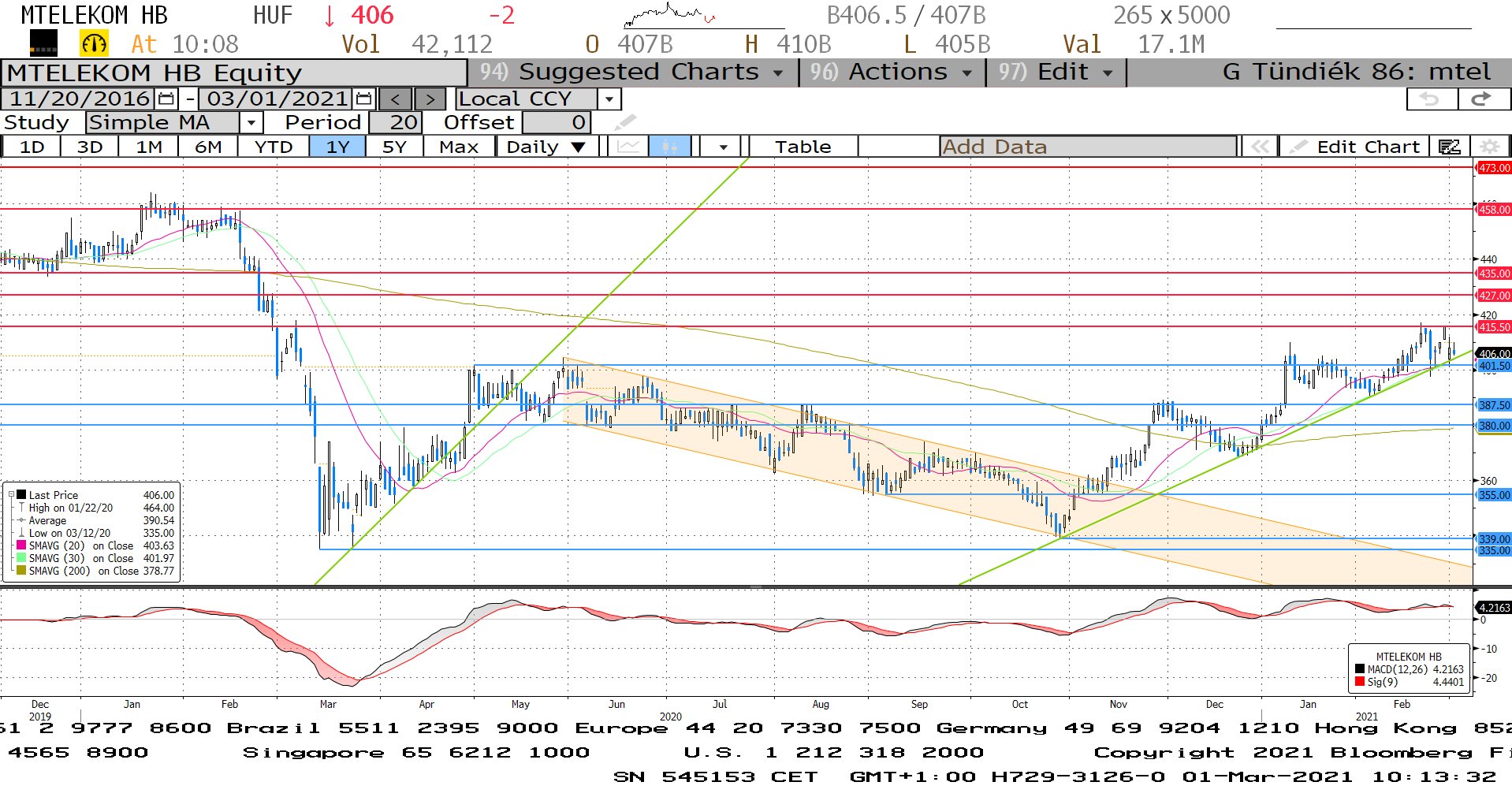Click the 435.00 price level label

(1493, 274)
